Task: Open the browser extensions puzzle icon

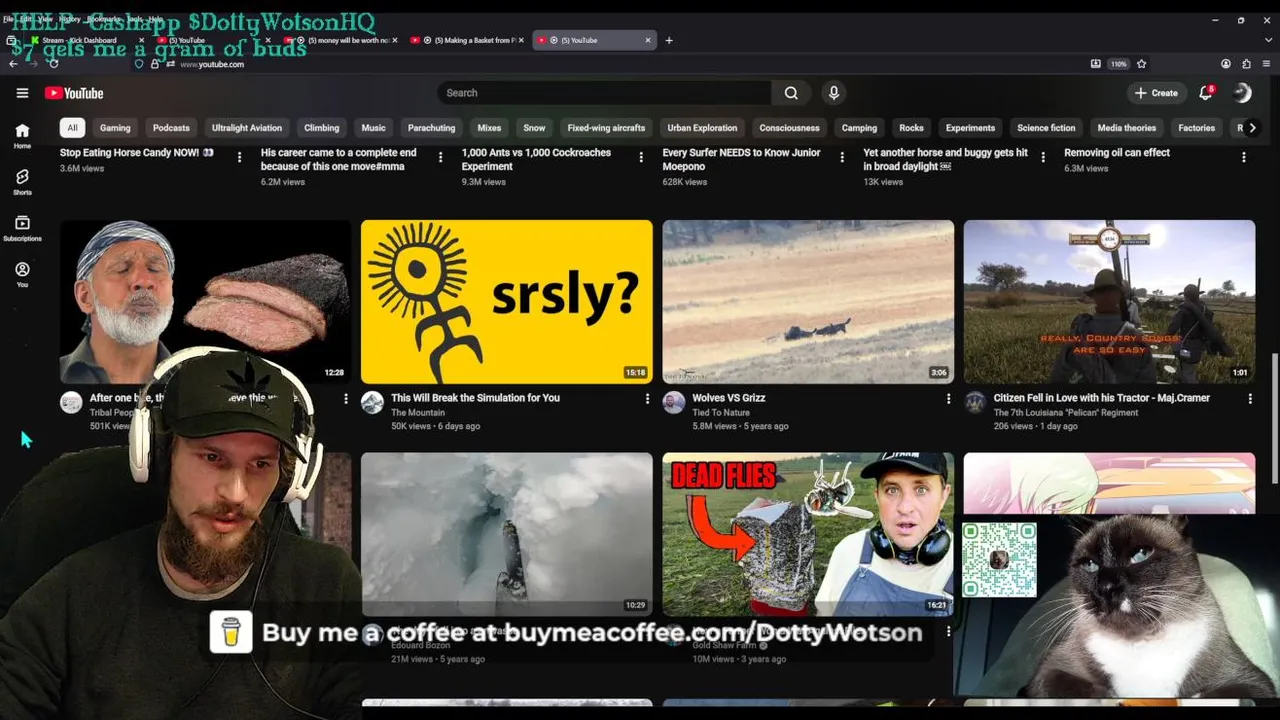Action: click(x=1246, y=64)
